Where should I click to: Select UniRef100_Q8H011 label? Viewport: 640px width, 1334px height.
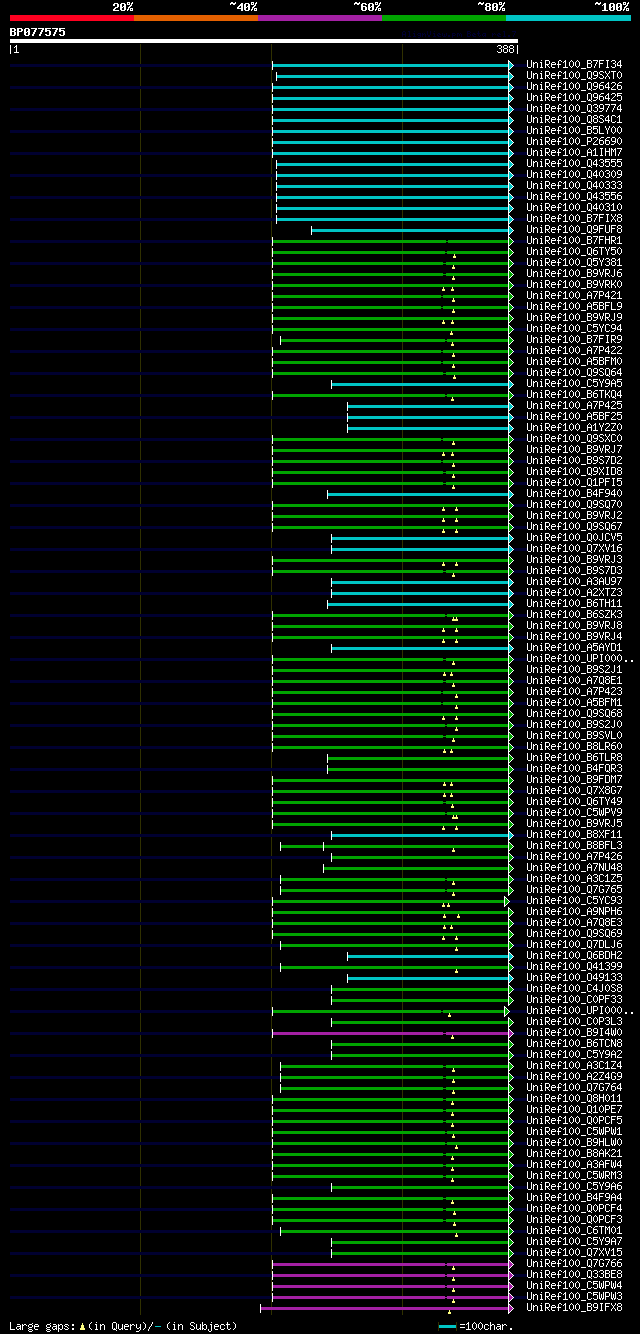pyautogui.click(x=574, y=1099)
